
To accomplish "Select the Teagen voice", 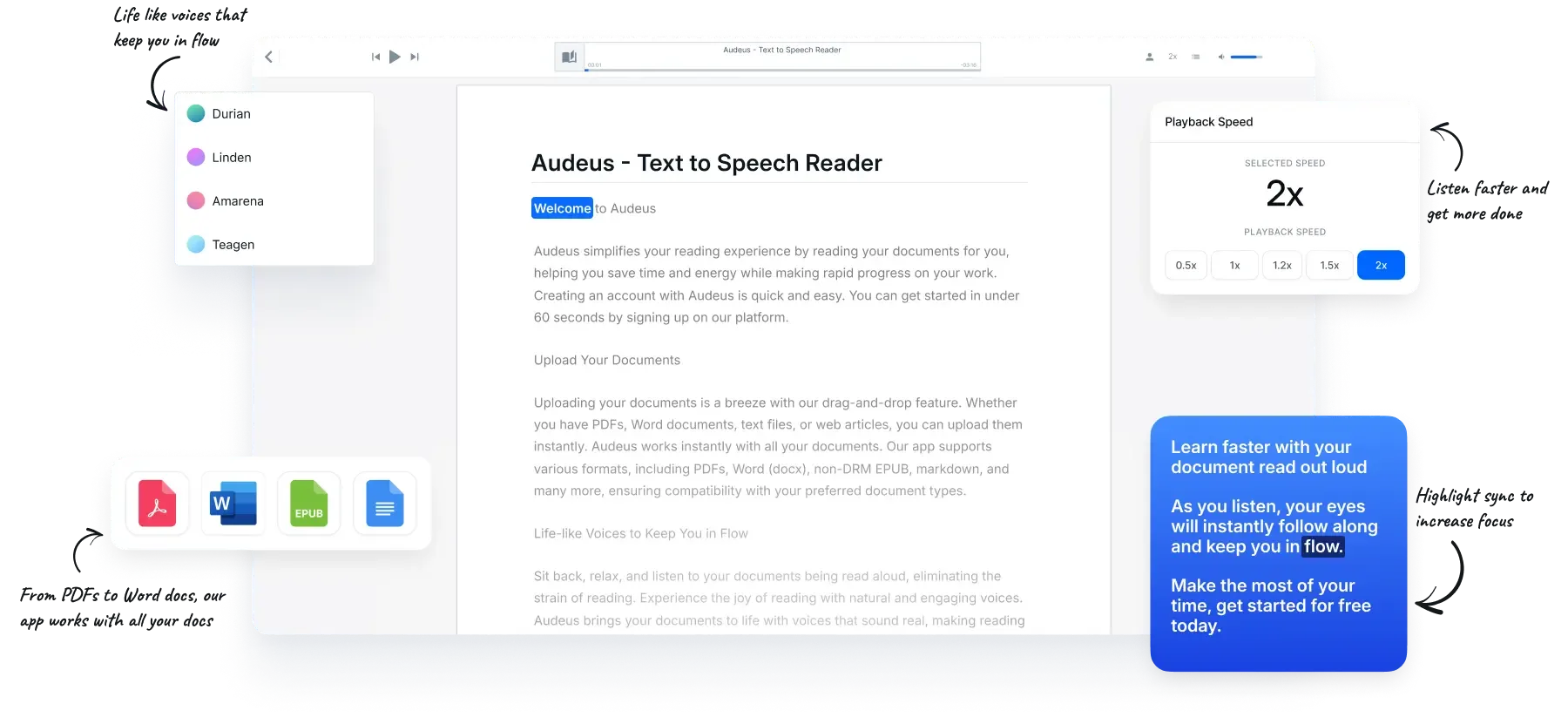I will (x=274, y=245).
